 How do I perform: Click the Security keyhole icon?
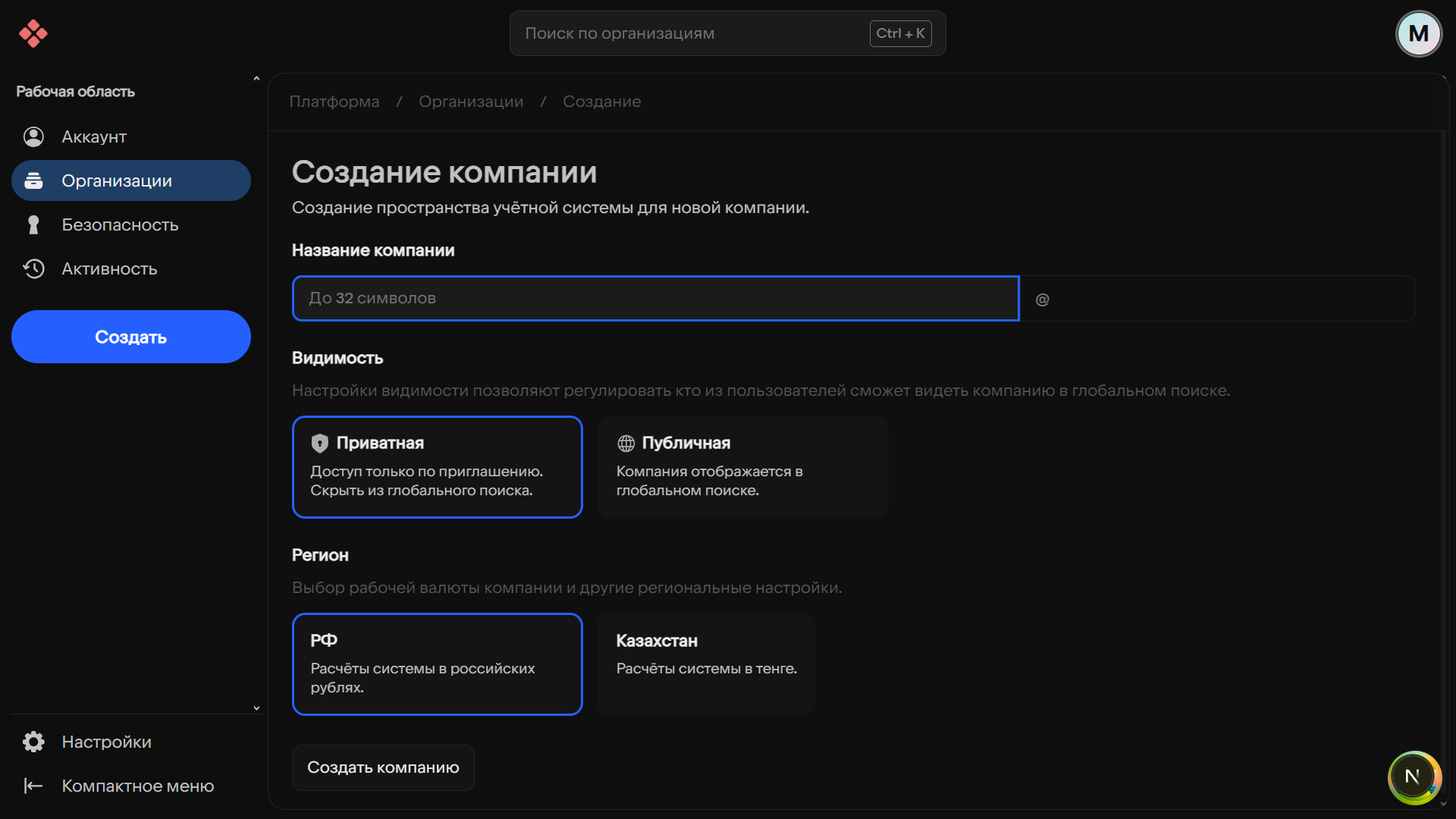click(33, 225)
